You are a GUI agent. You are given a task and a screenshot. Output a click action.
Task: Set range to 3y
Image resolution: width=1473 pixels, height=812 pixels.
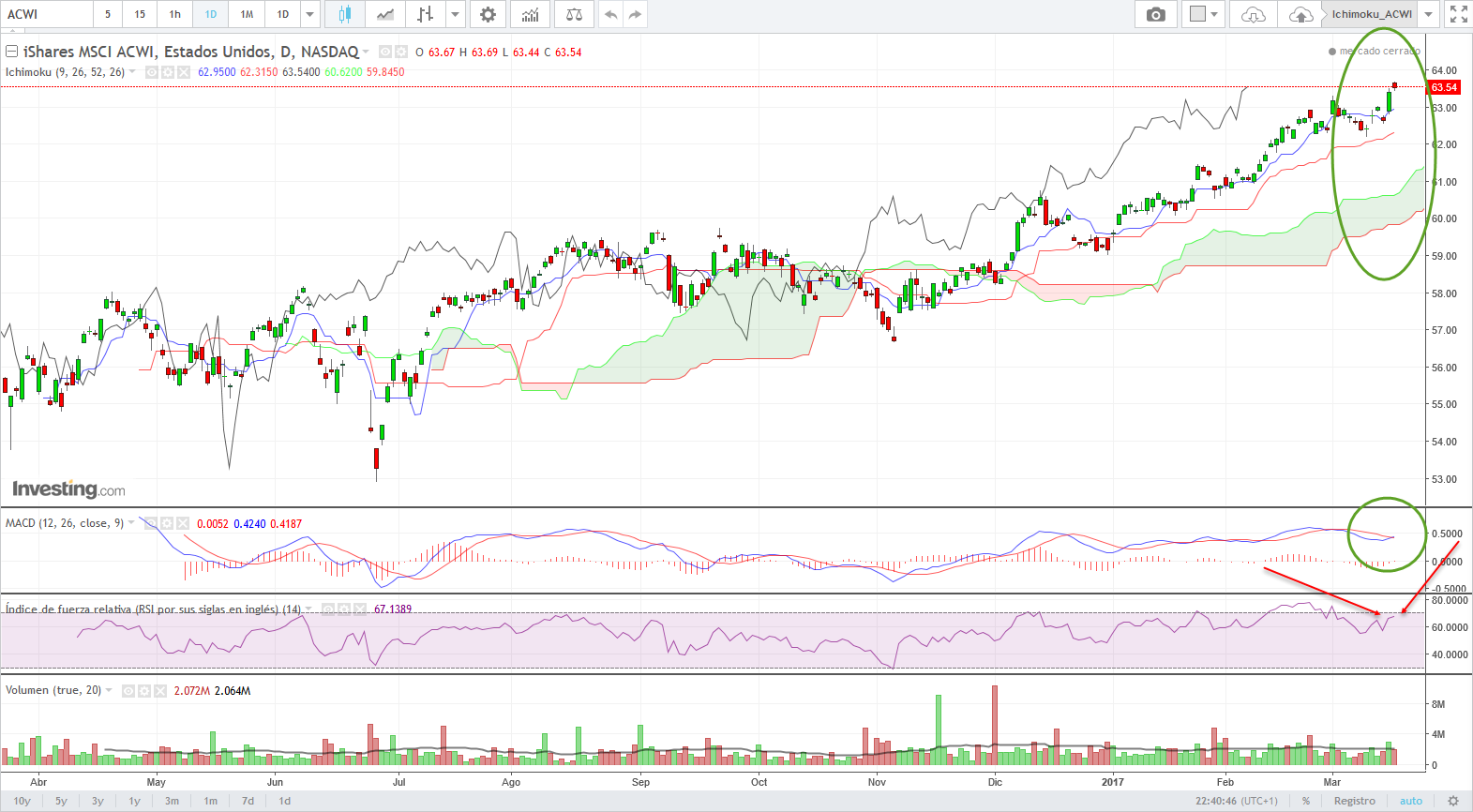click(98, 801)
